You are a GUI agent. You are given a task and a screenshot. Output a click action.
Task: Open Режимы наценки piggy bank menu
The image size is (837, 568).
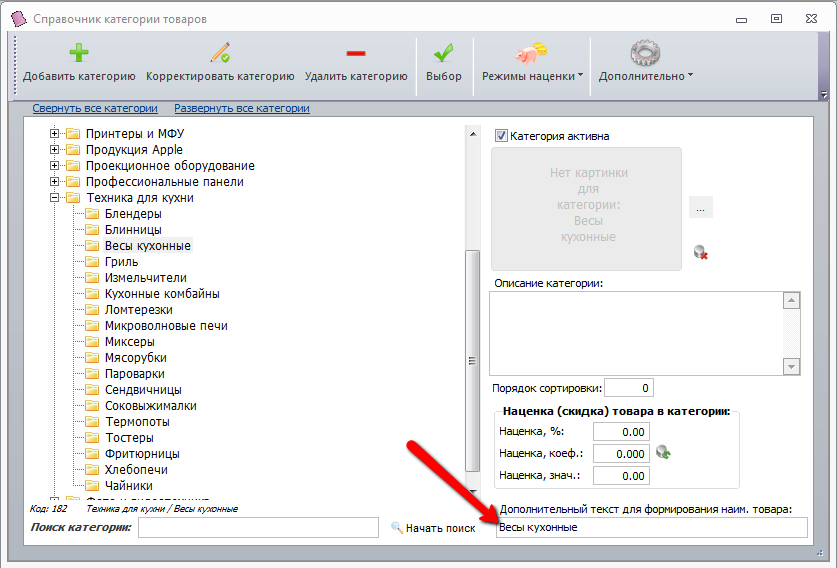click(532, 63)
